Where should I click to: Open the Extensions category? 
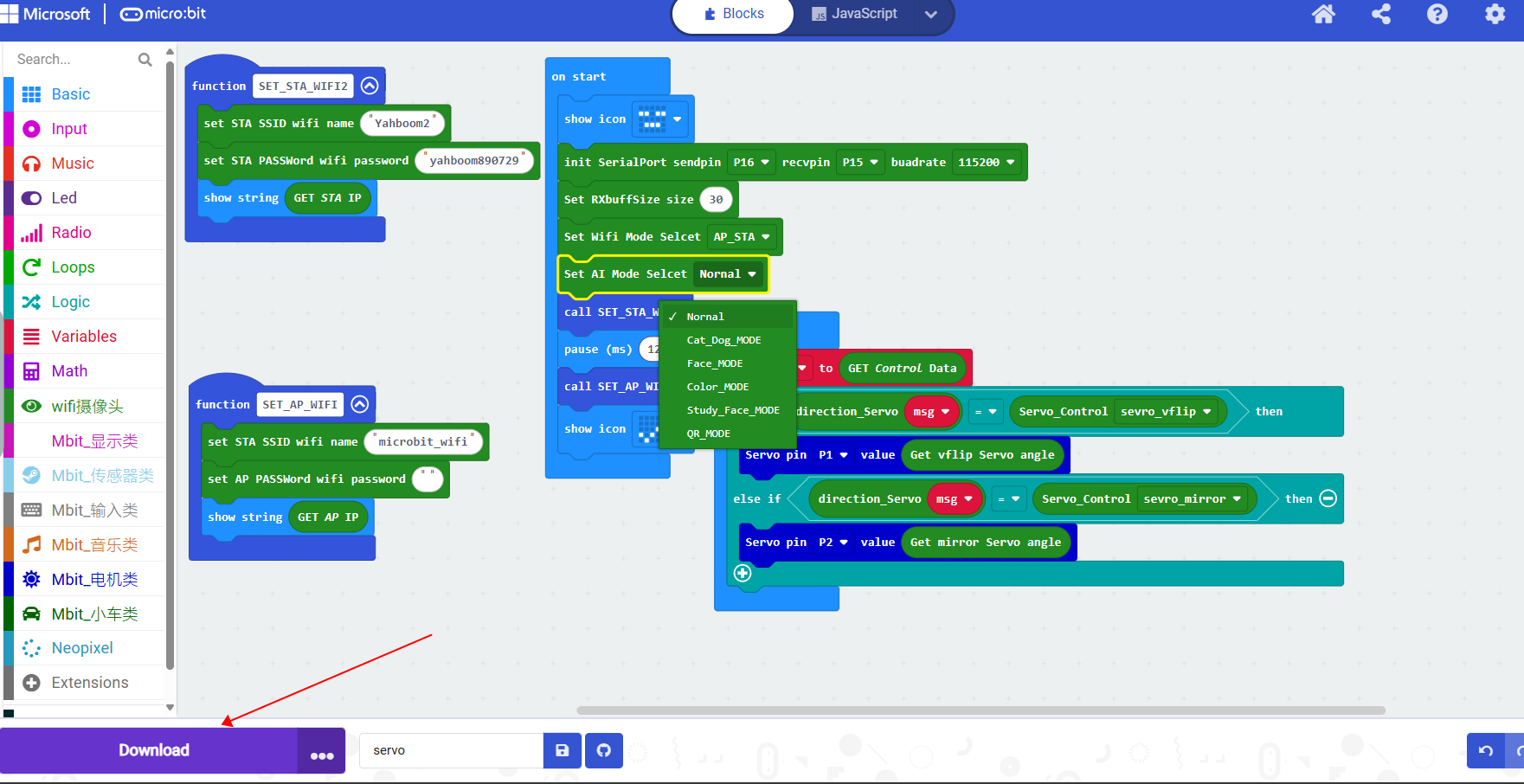pyautogui.click(x=89, y=683)
